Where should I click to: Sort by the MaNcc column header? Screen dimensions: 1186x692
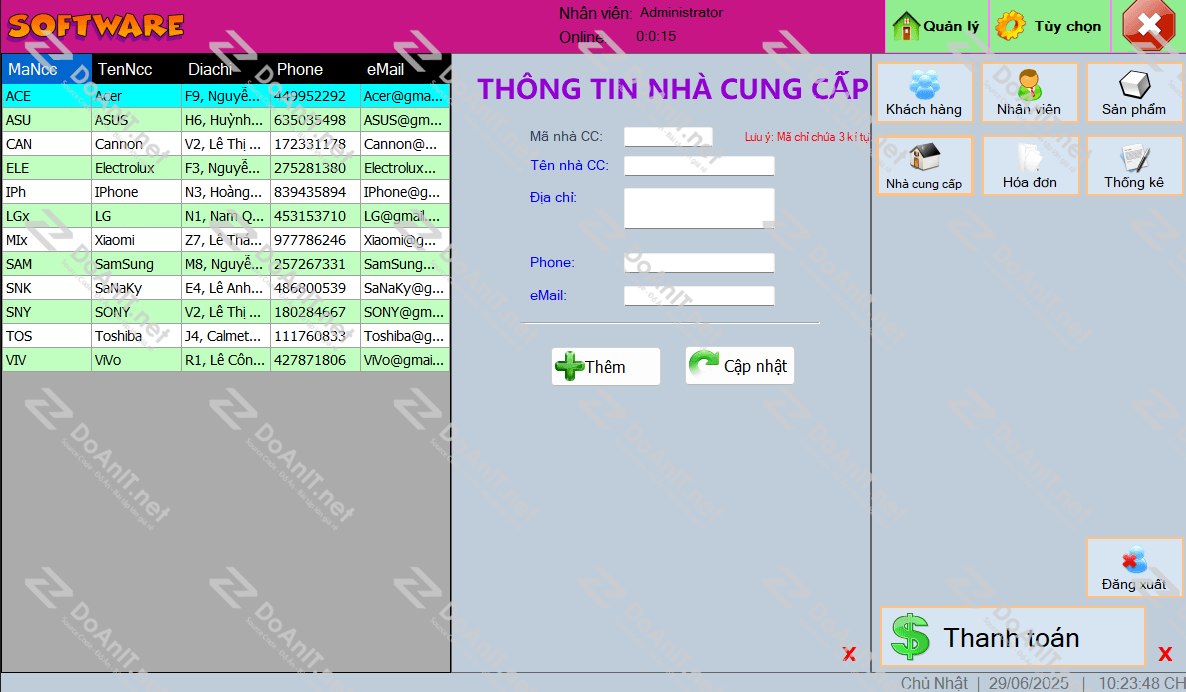pos(47,69)
